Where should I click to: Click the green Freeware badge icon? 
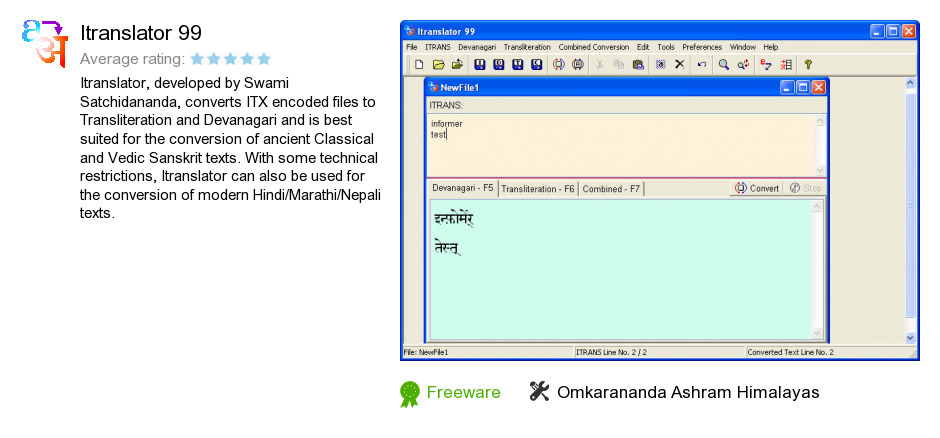409,394
